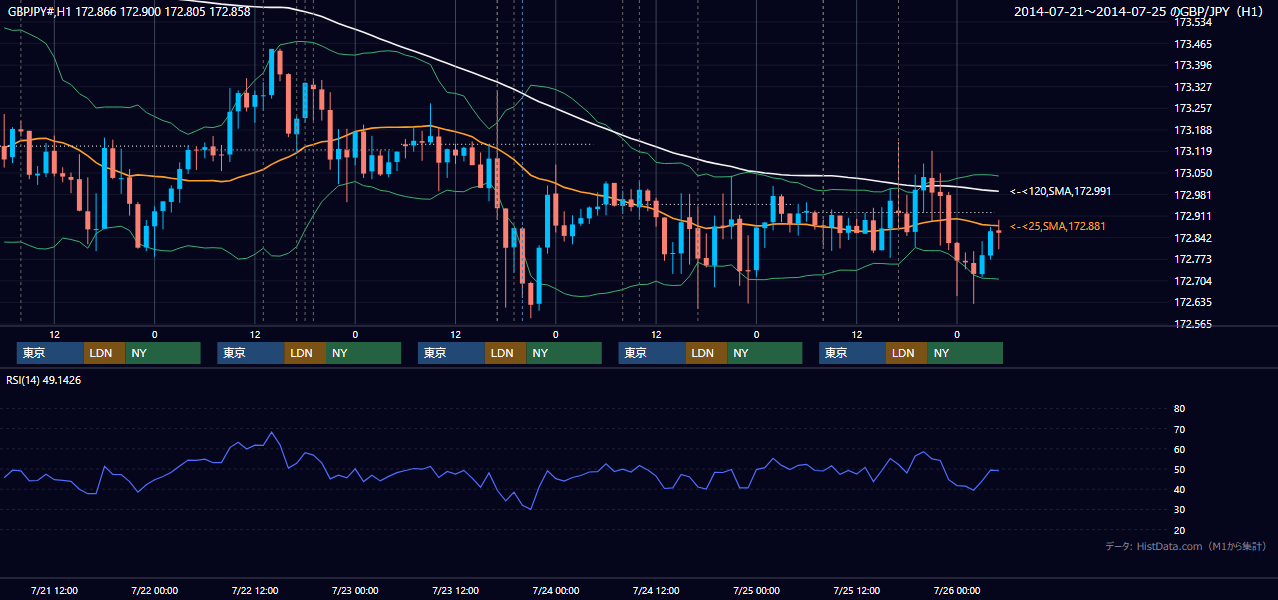Click the RSI scale value 50

[1179, 469]
